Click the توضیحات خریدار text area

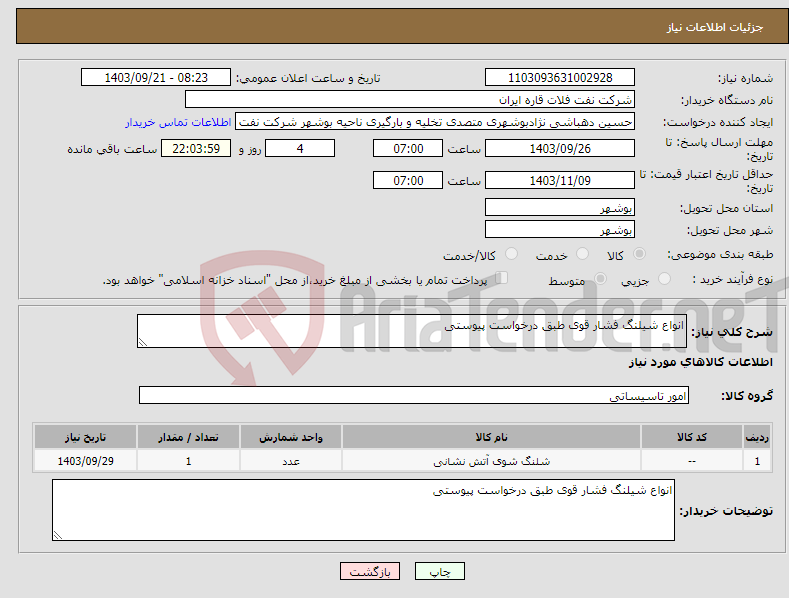[363, 510]
